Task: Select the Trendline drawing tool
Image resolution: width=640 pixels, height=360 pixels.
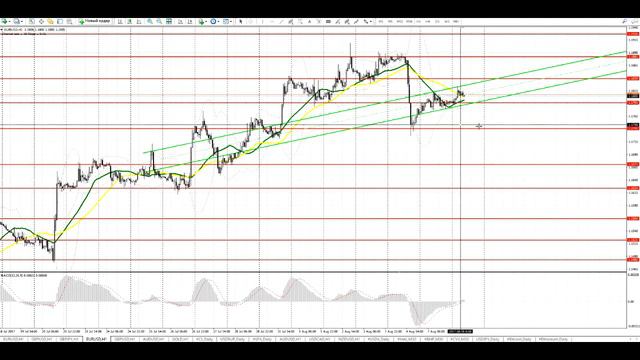Action: 281,21
